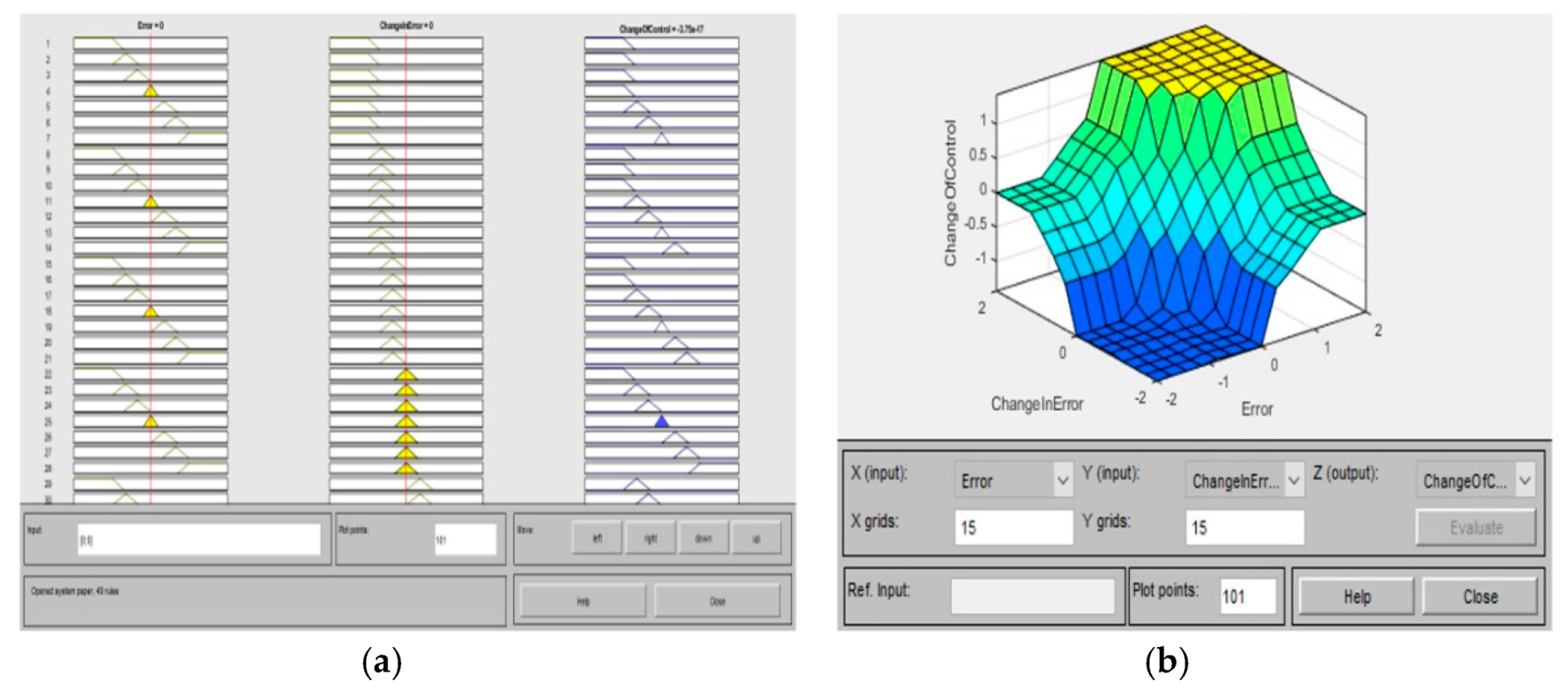This screenshot has width=1568, height=695.
Task: Click the Ref. Input field
Action: (1033, 597)
